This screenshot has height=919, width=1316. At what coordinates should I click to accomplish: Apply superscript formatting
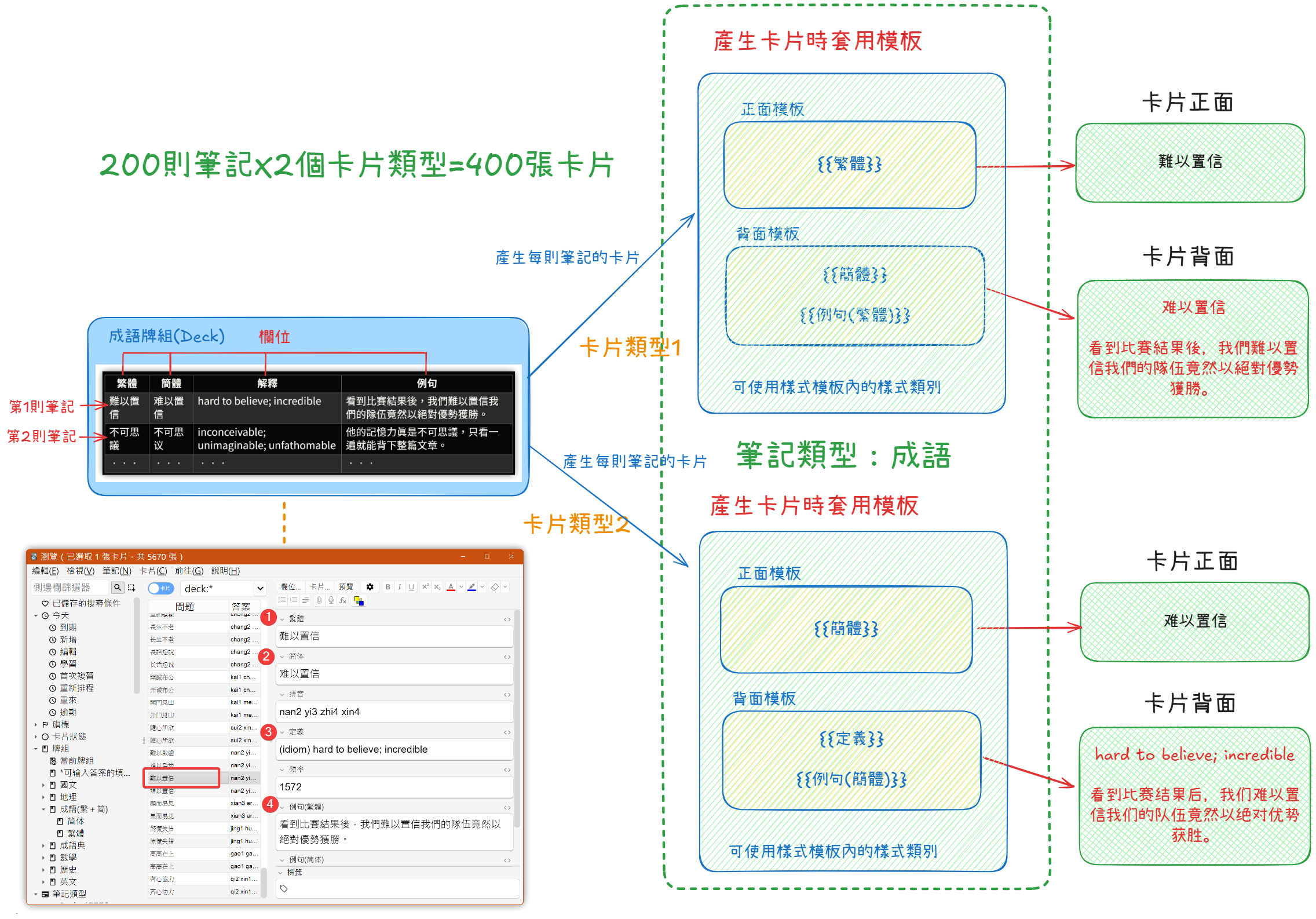[x=425, y=587]
